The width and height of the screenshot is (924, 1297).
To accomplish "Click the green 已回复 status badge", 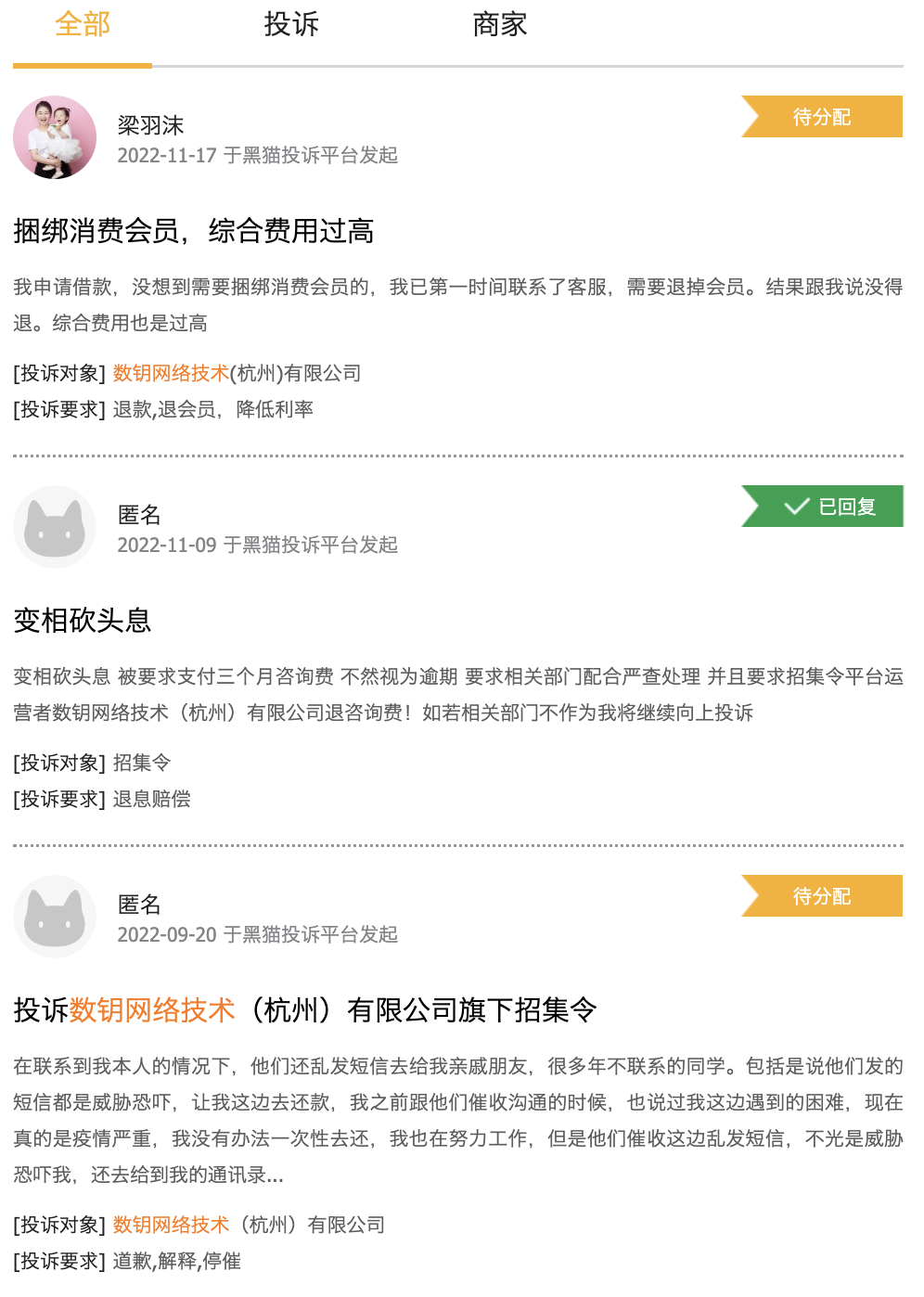I will pyautogui.click(x=822, y=507).
